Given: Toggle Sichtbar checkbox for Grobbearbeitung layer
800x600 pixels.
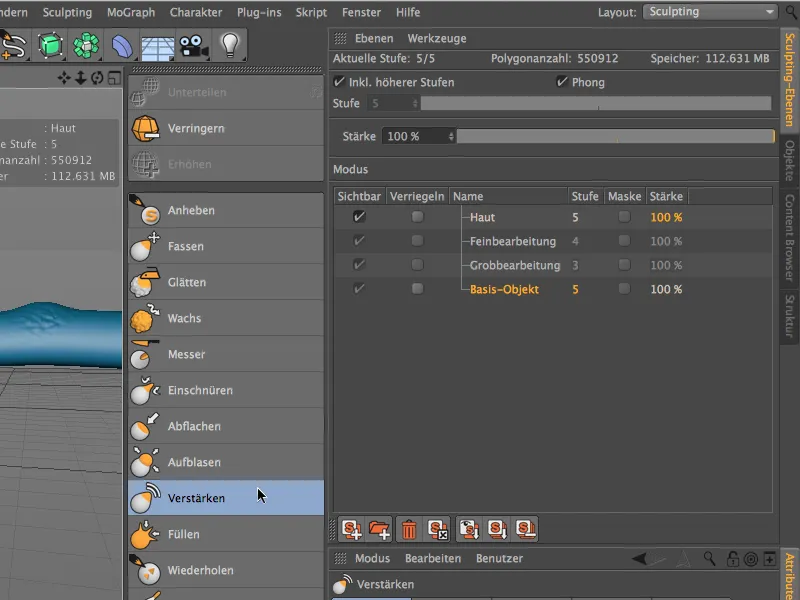Looking at the screenshot, I should 359,265.
